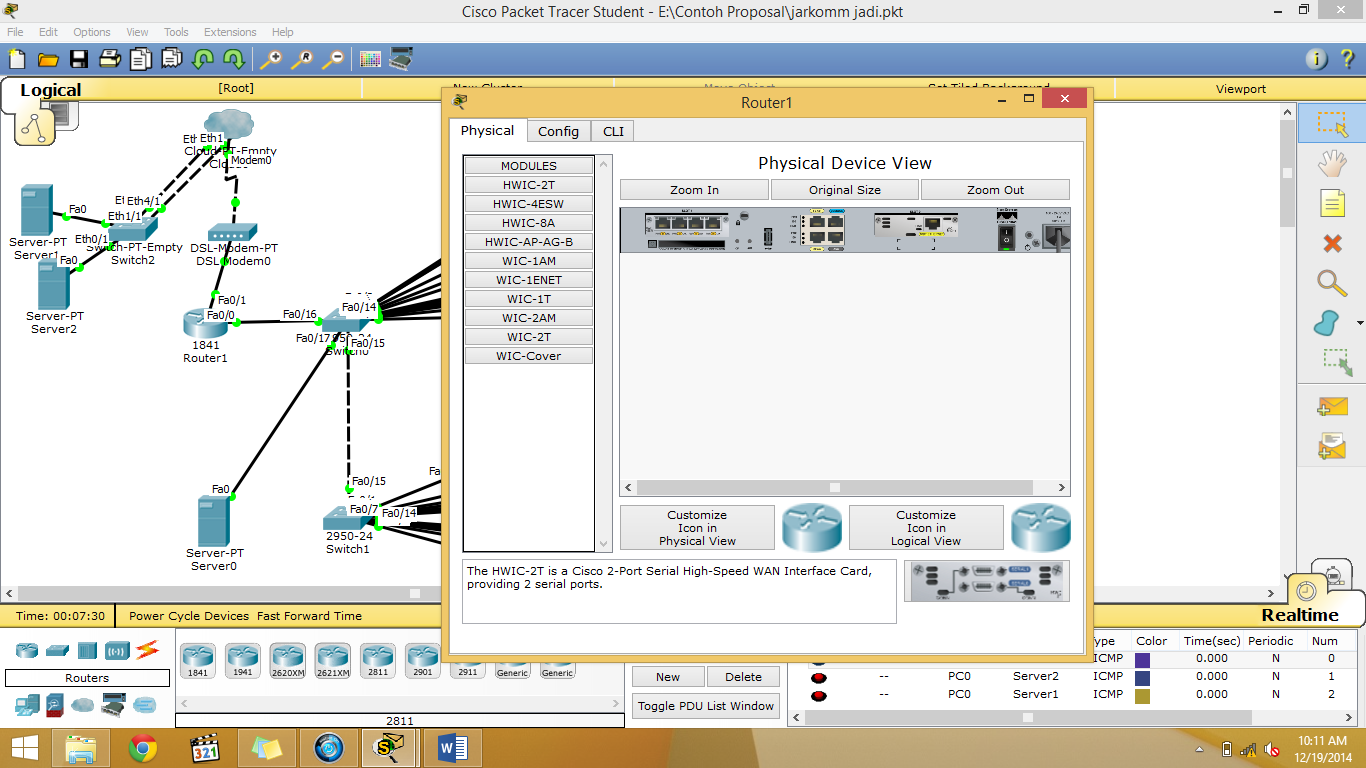Choose the WAN Emulation cloud category icon
The width and height of the screenshot is (1366, 768).
coord(83,705)
